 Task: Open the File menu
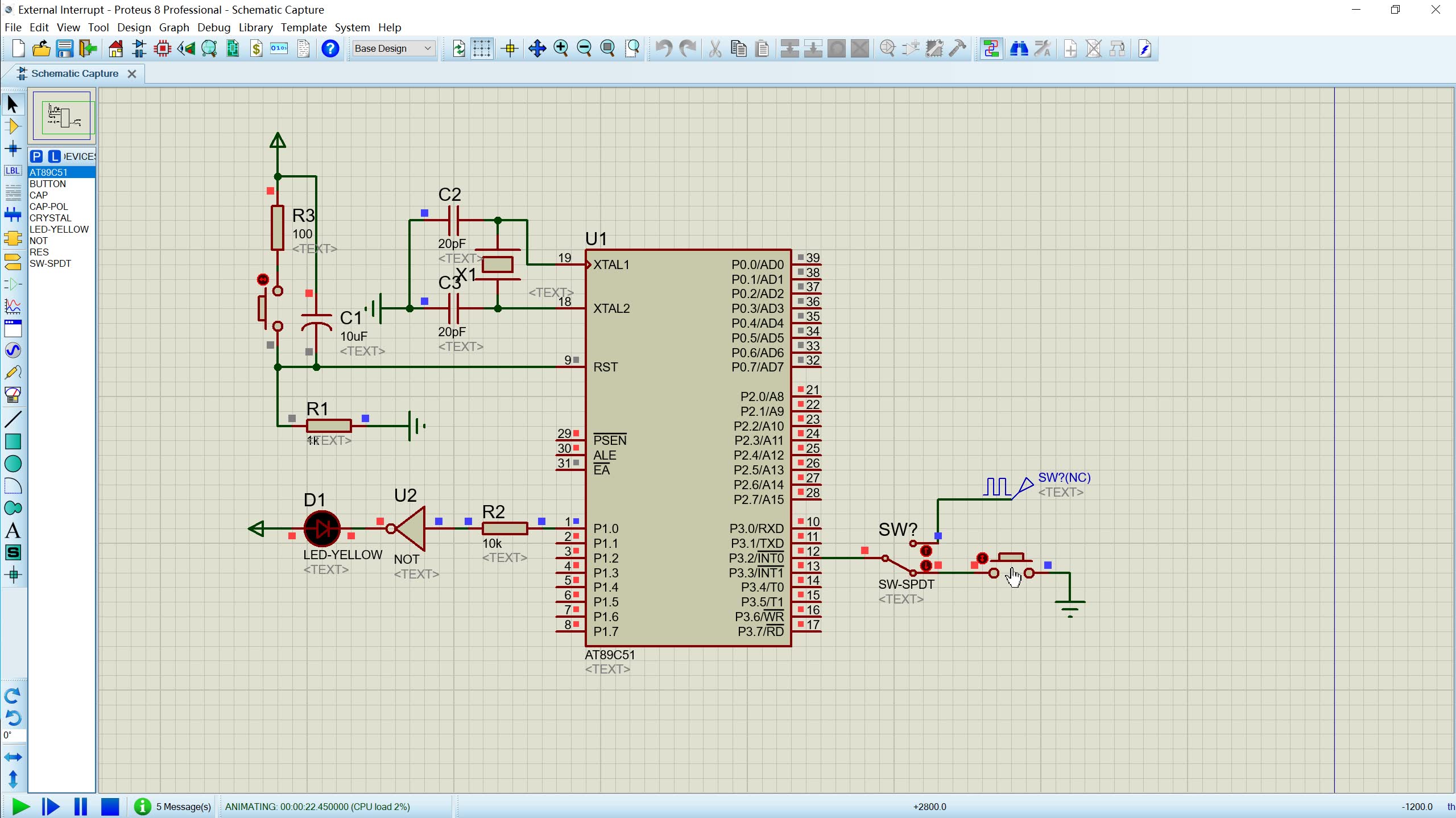coord(13,27)
